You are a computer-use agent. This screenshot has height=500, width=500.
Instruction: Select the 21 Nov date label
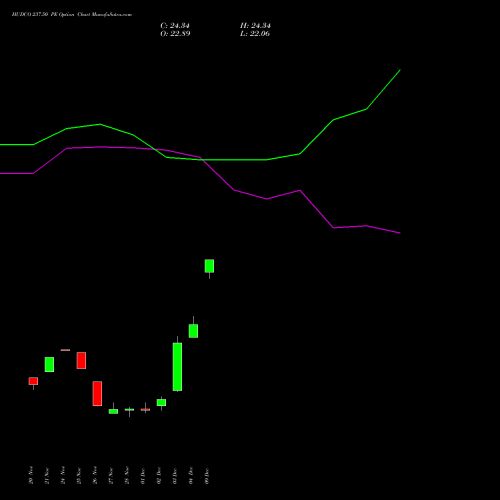coord(47,475)
